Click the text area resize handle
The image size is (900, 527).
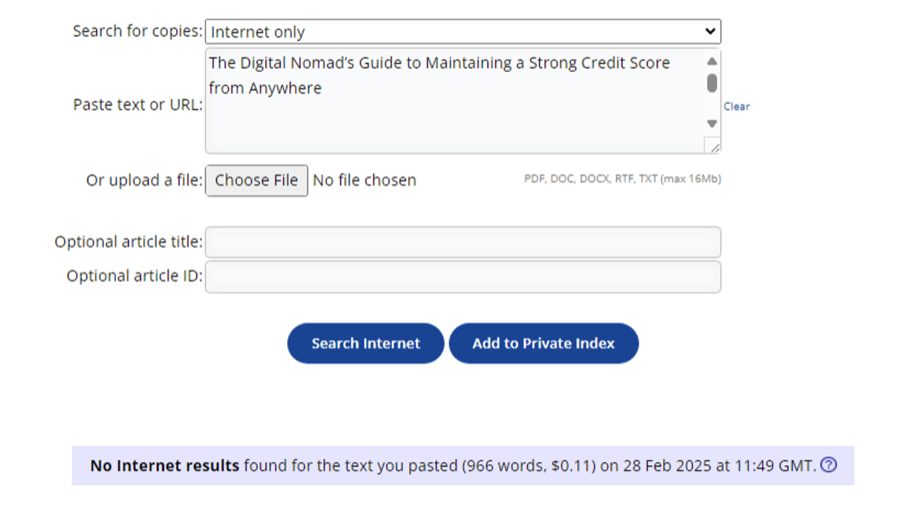(712, 146)
